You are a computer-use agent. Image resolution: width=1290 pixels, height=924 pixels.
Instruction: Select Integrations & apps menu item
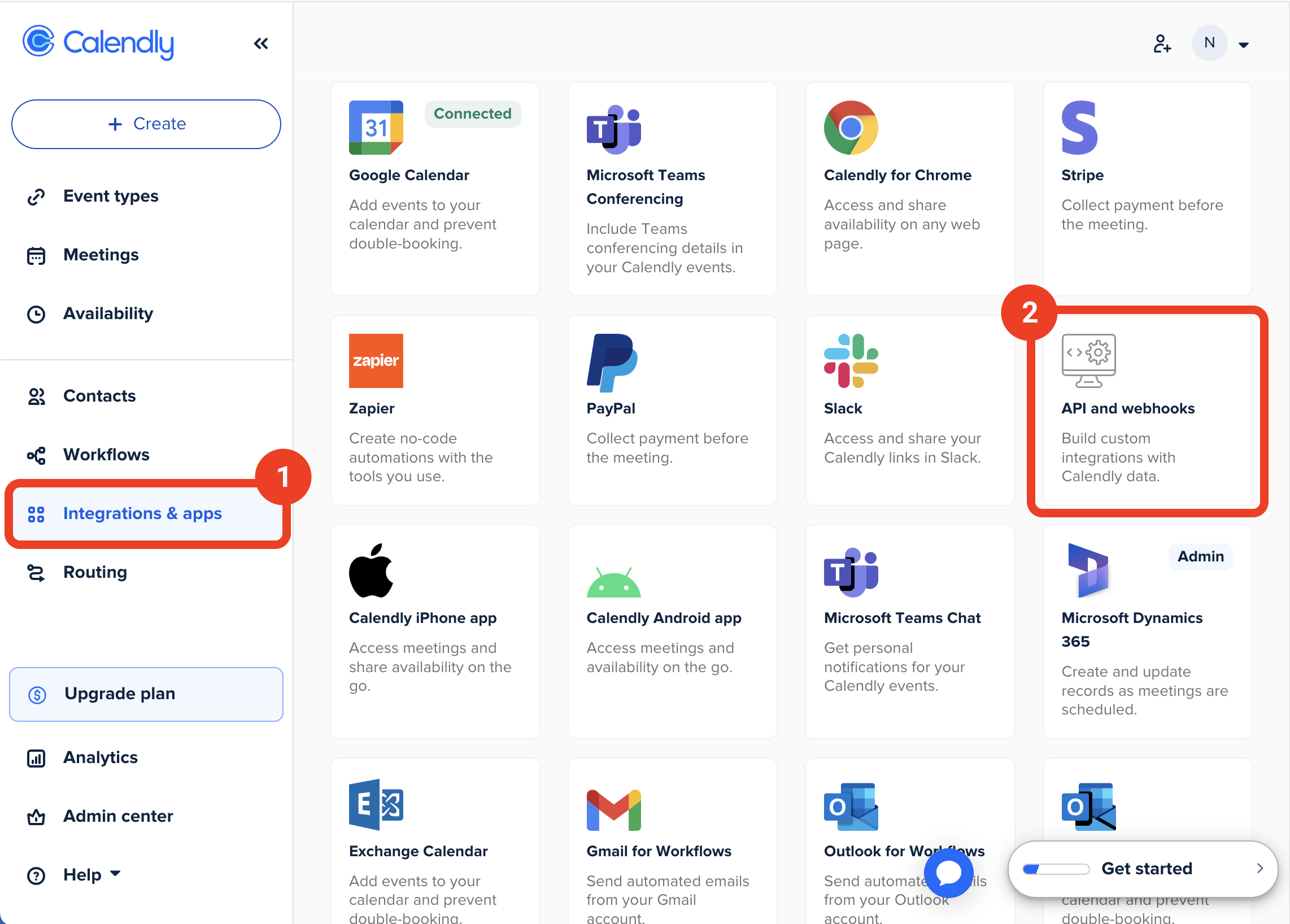(142, 513)
